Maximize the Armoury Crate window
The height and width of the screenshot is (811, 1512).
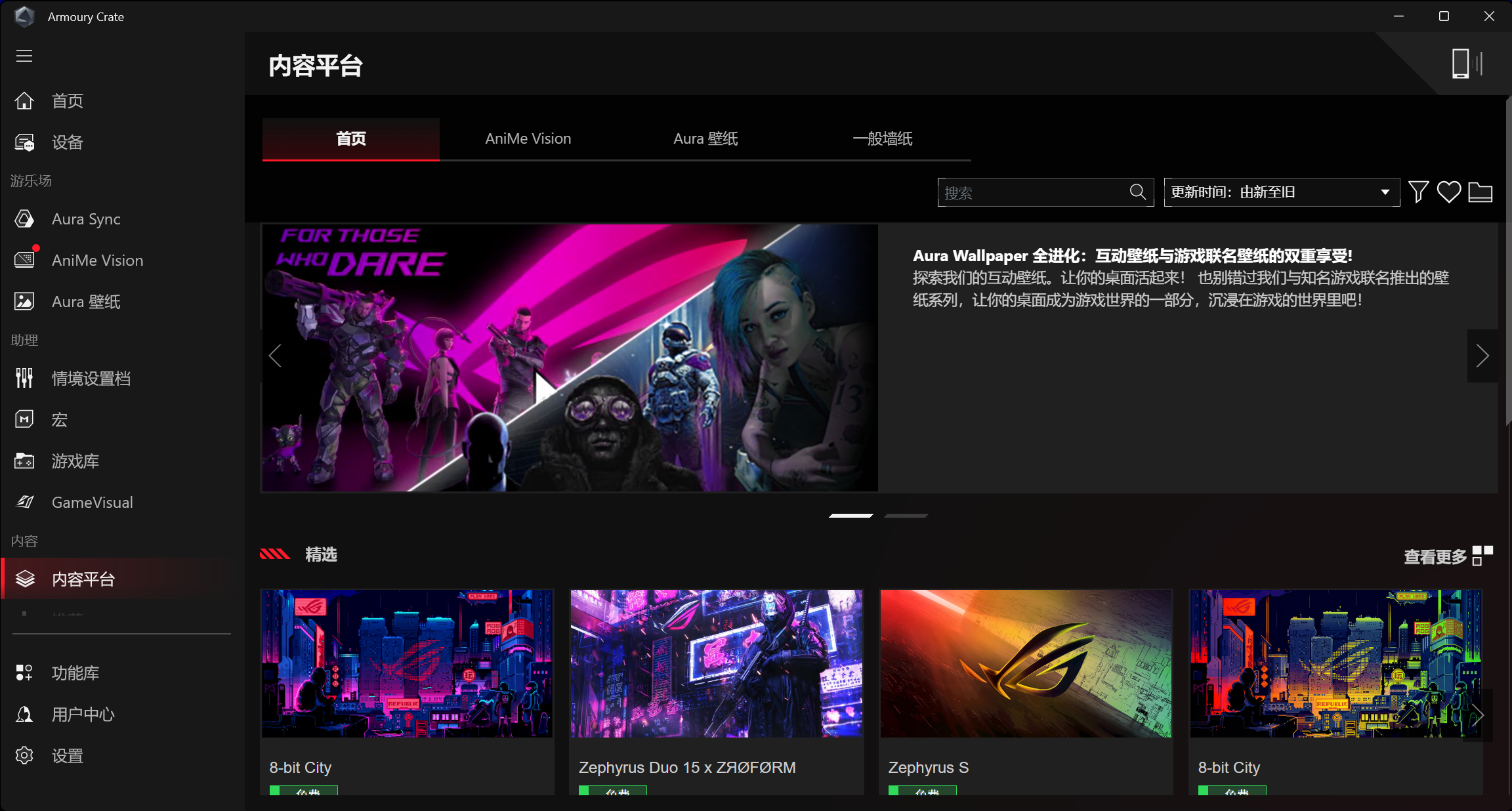click(1444, 16)
